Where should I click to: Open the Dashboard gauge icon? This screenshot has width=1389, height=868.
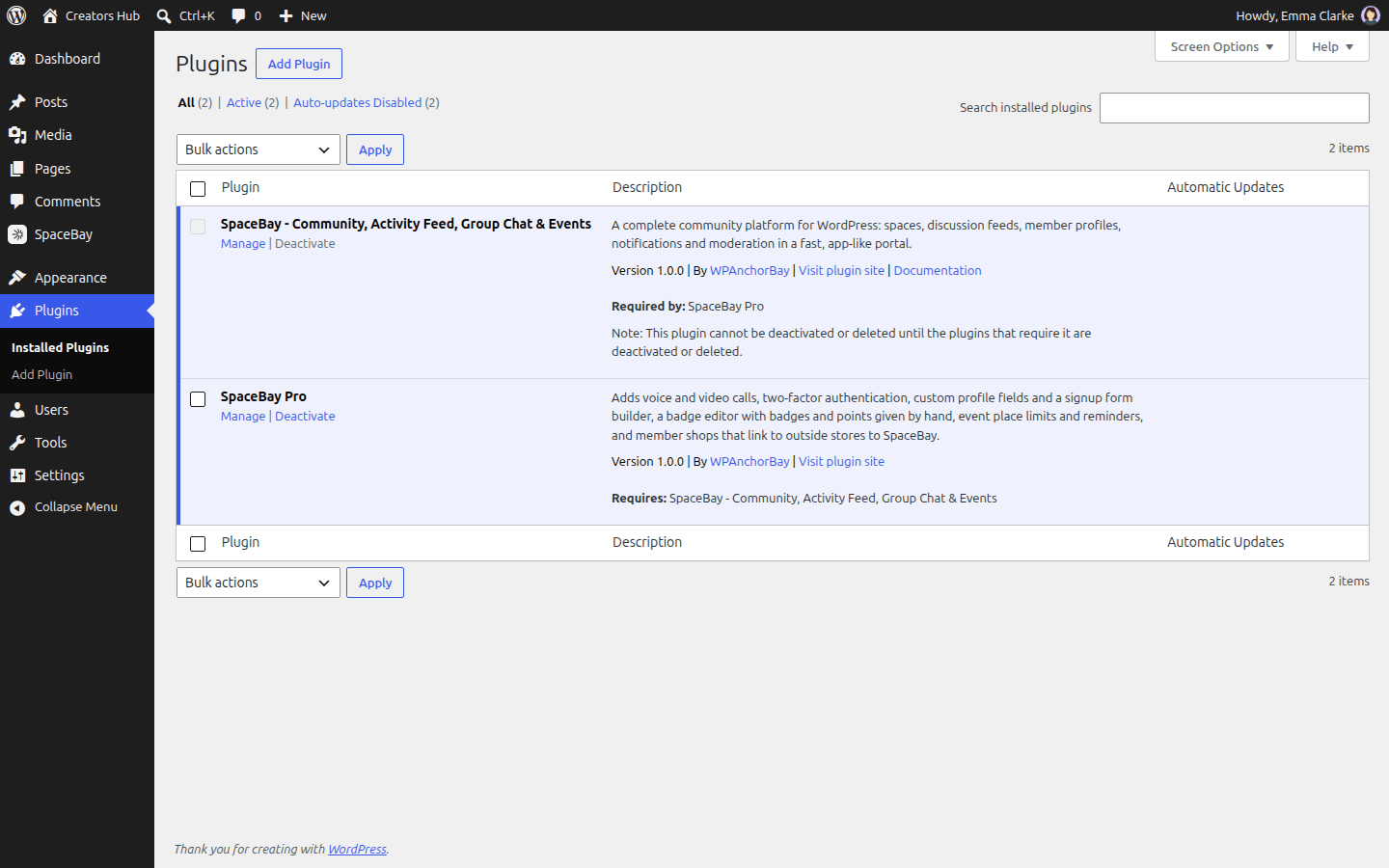click(x=17, y=59)
